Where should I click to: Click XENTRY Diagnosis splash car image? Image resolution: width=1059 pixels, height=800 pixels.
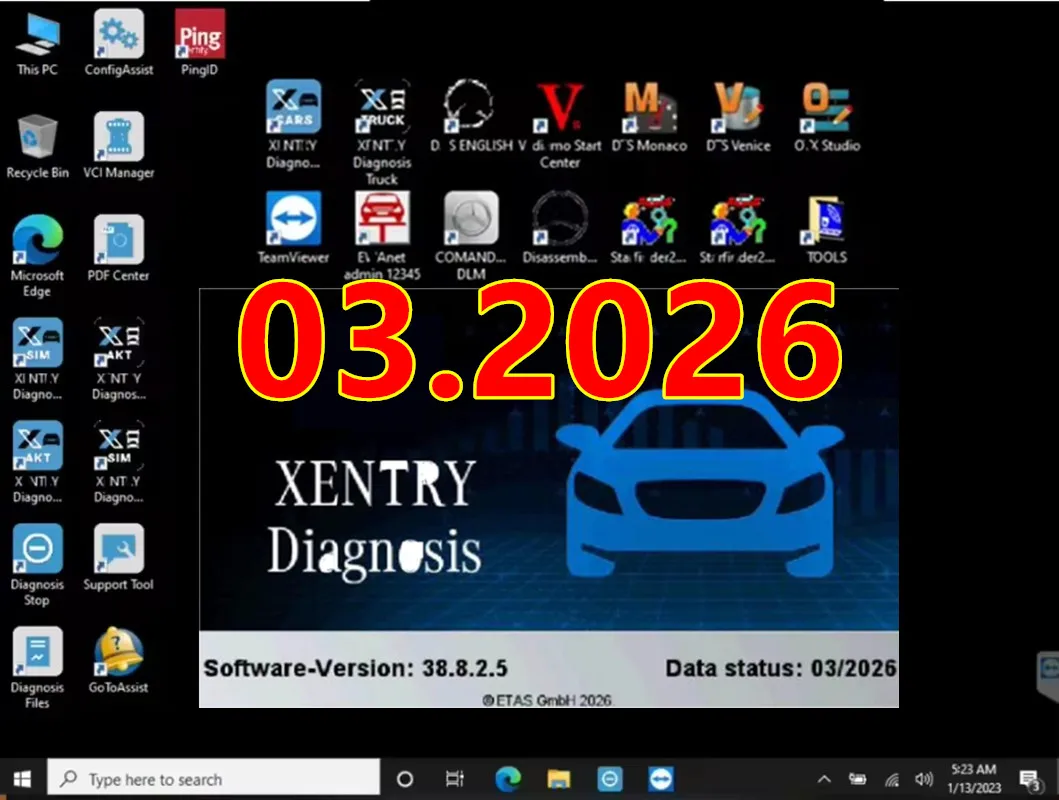tap(700, 482)
